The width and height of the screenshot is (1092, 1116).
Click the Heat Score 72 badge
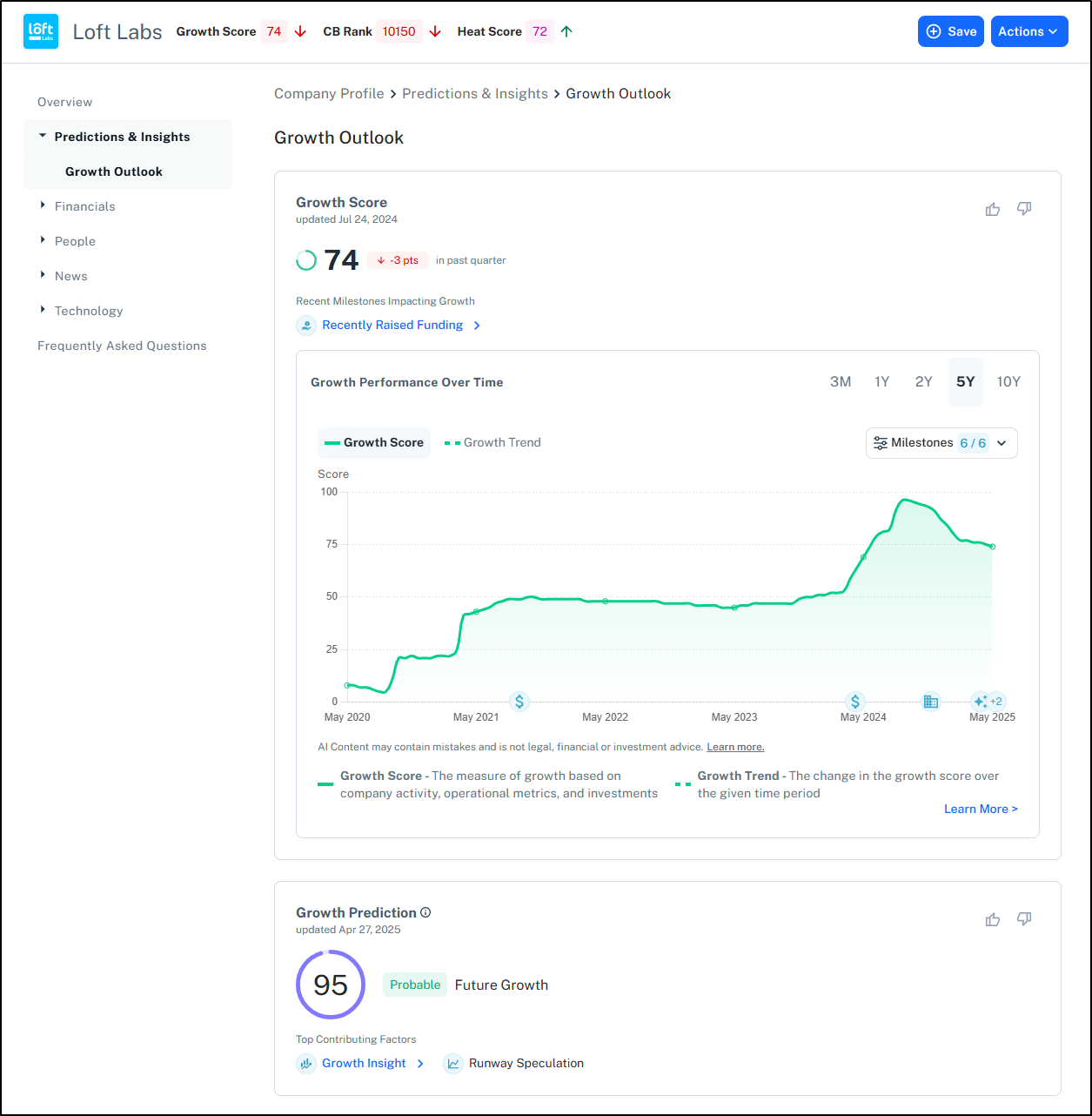(x=540, y=31)
